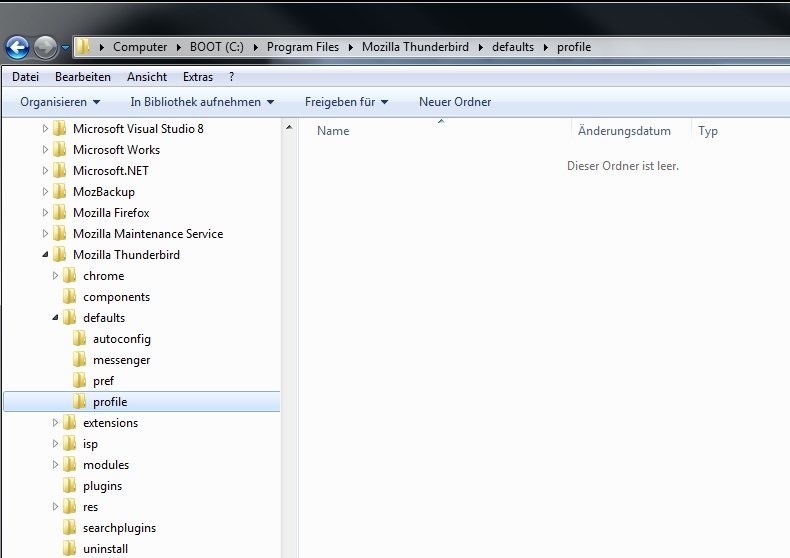Open the Datei menu
The image size is (790, 558).
coord(25,77)
